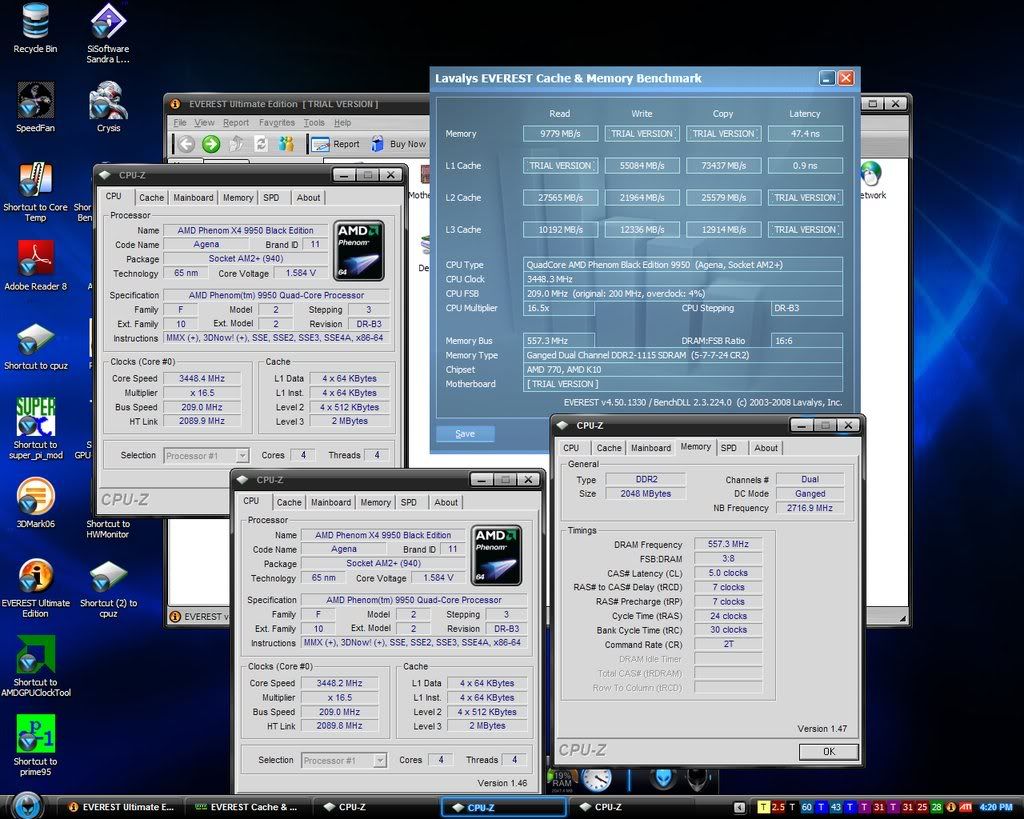
Task: Click the two-people icon in EVEREST toolbar
Action: 286,144
